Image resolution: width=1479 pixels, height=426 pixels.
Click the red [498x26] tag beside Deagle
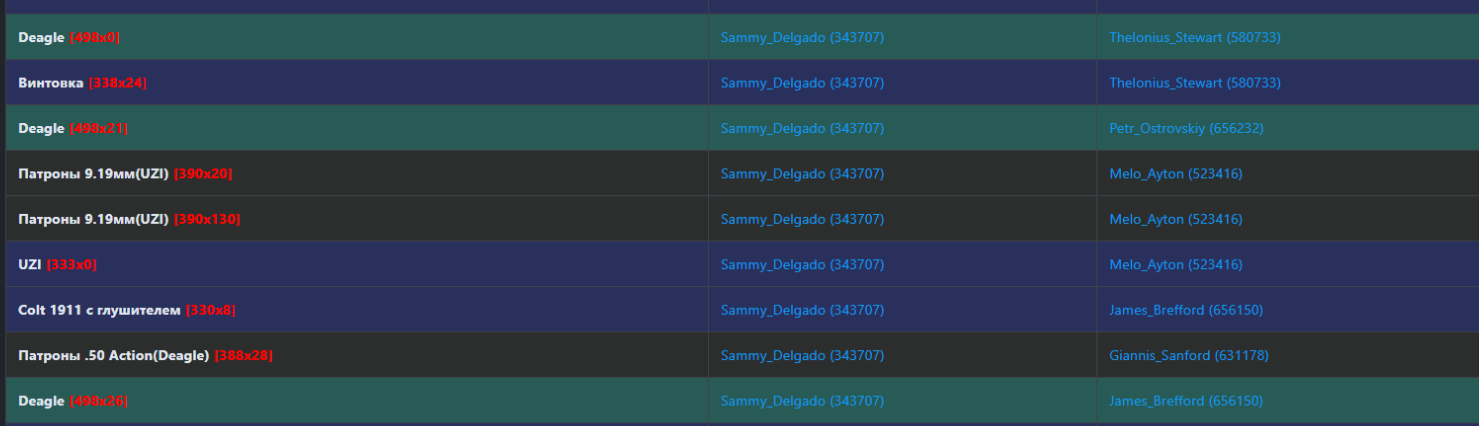[99, 401]
